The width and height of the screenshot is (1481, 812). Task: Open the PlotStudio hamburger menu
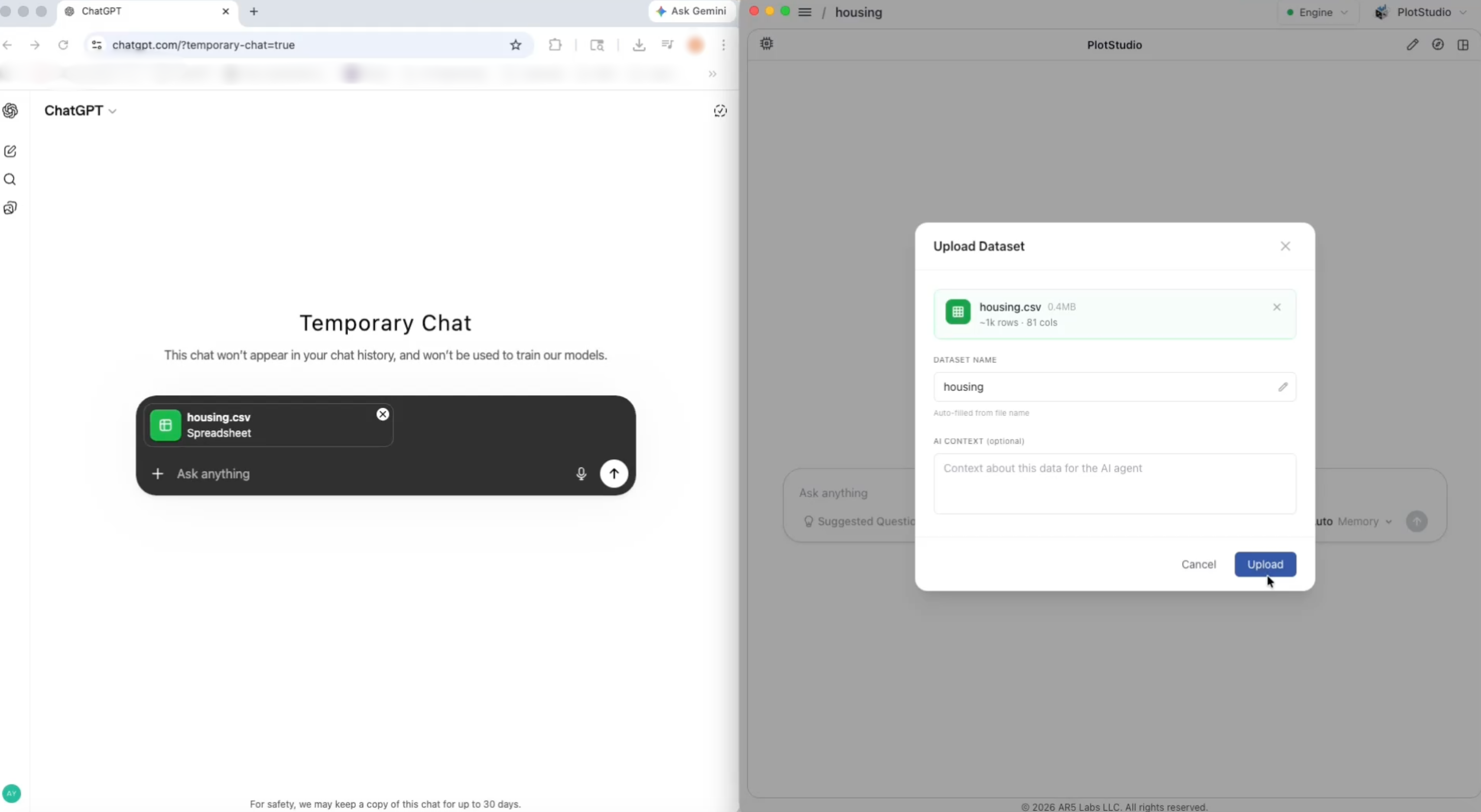[x=805, y=12]
